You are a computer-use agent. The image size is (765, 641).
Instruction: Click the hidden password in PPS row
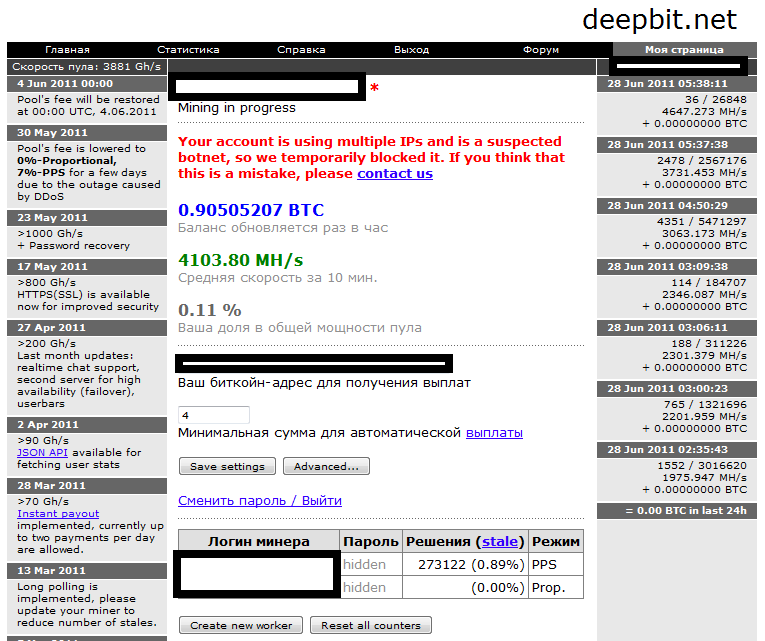click(x=364, y=564)
